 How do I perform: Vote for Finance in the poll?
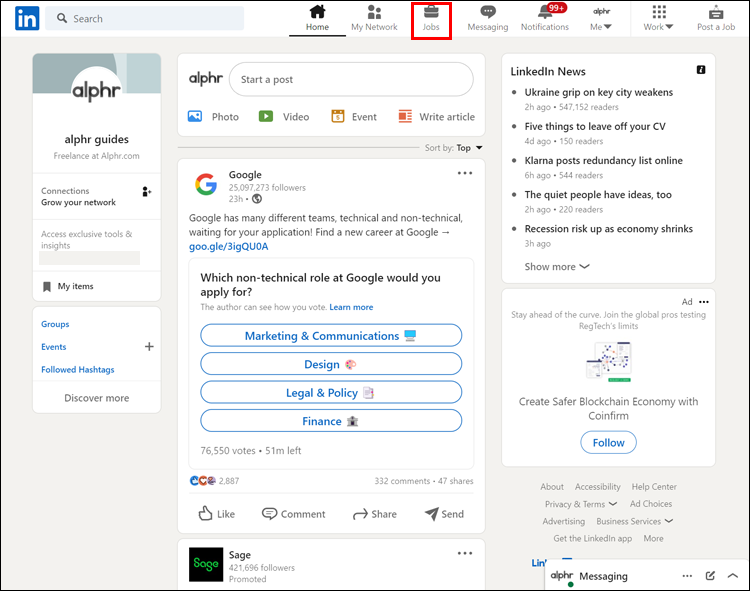[331, 421]
